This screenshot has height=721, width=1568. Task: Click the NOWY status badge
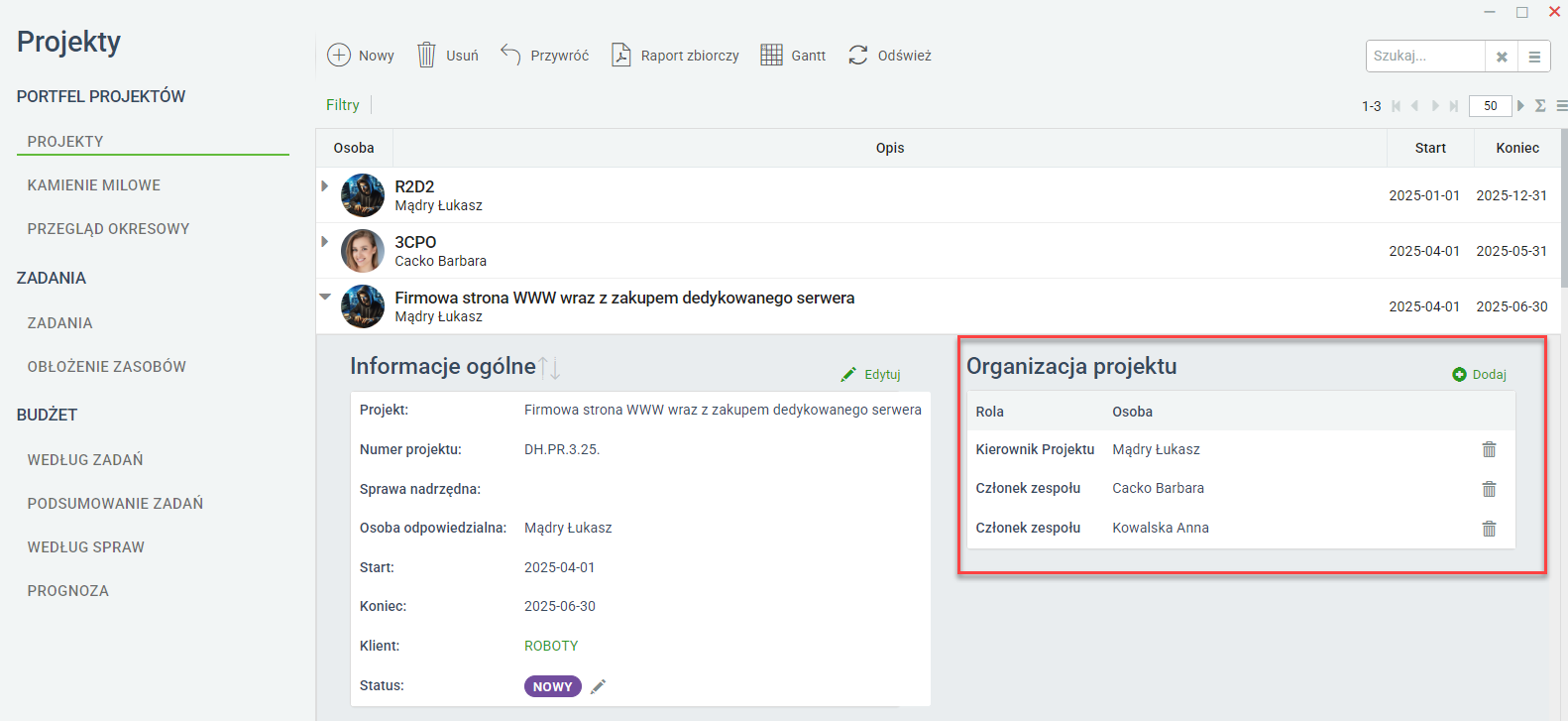click(x=553, y=686)
